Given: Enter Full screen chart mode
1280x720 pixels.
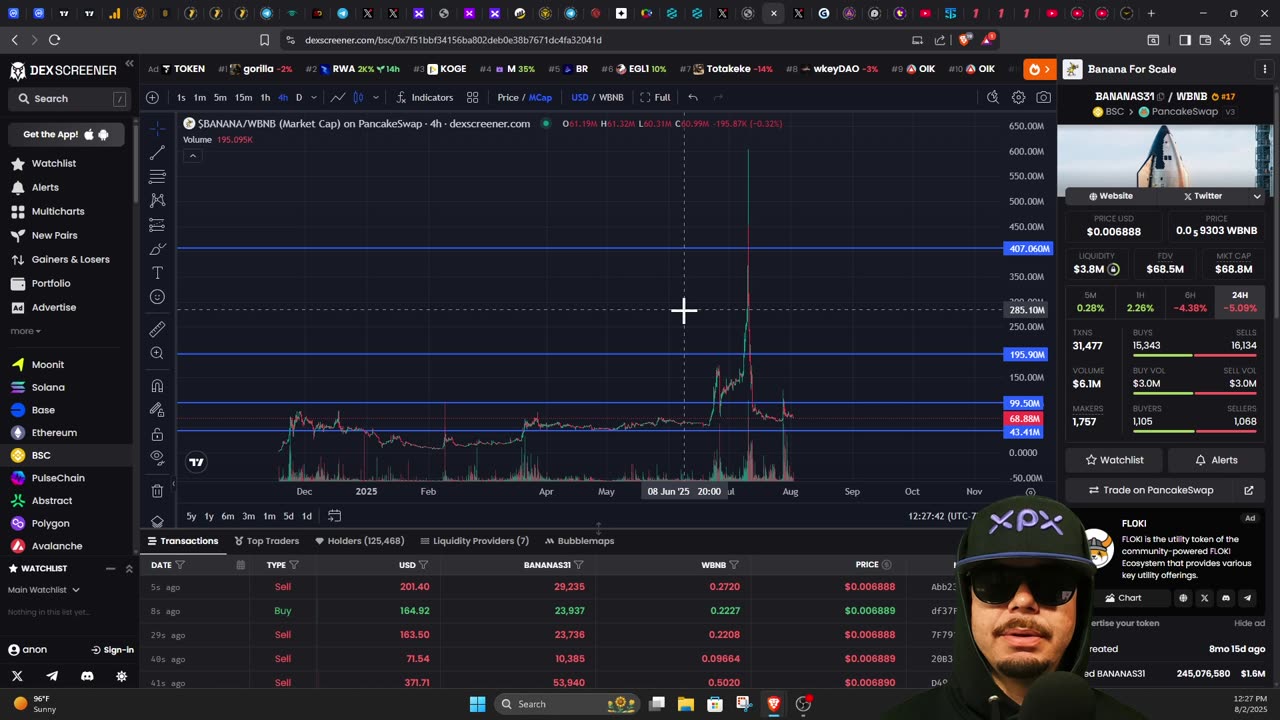Looking at the screenshot, I should coord(655,97).
